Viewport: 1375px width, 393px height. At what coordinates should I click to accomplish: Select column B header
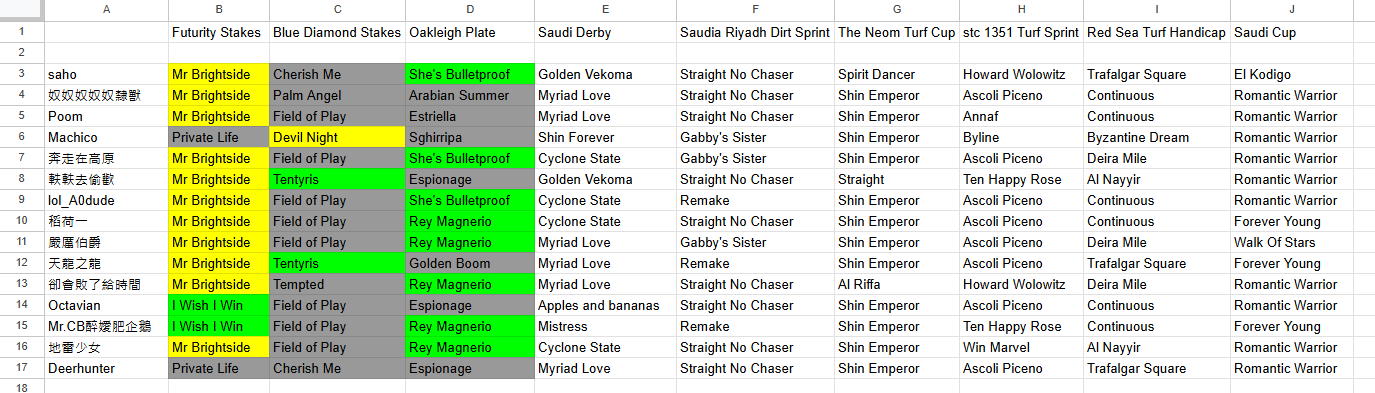219,10
